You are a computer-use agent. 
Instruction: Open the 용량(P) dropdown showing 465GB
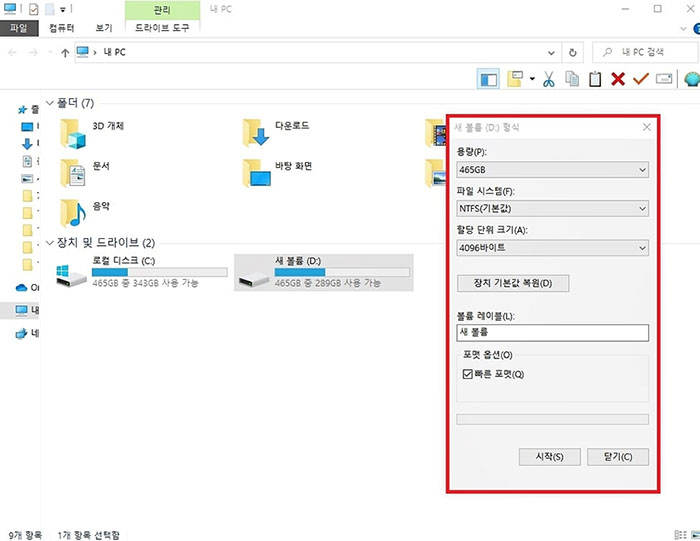coord(553,170)
